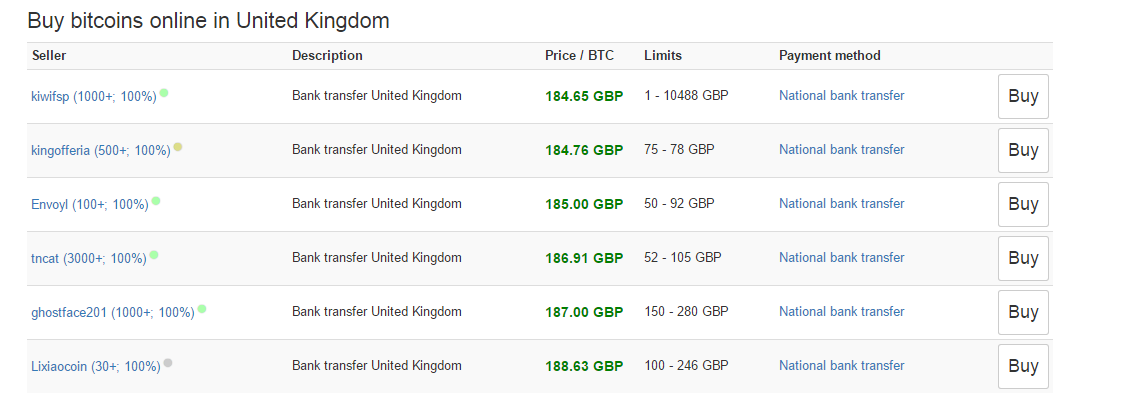Open tncat seller profile link
This screenshot has width=1124, height=404.
point(89,259)
